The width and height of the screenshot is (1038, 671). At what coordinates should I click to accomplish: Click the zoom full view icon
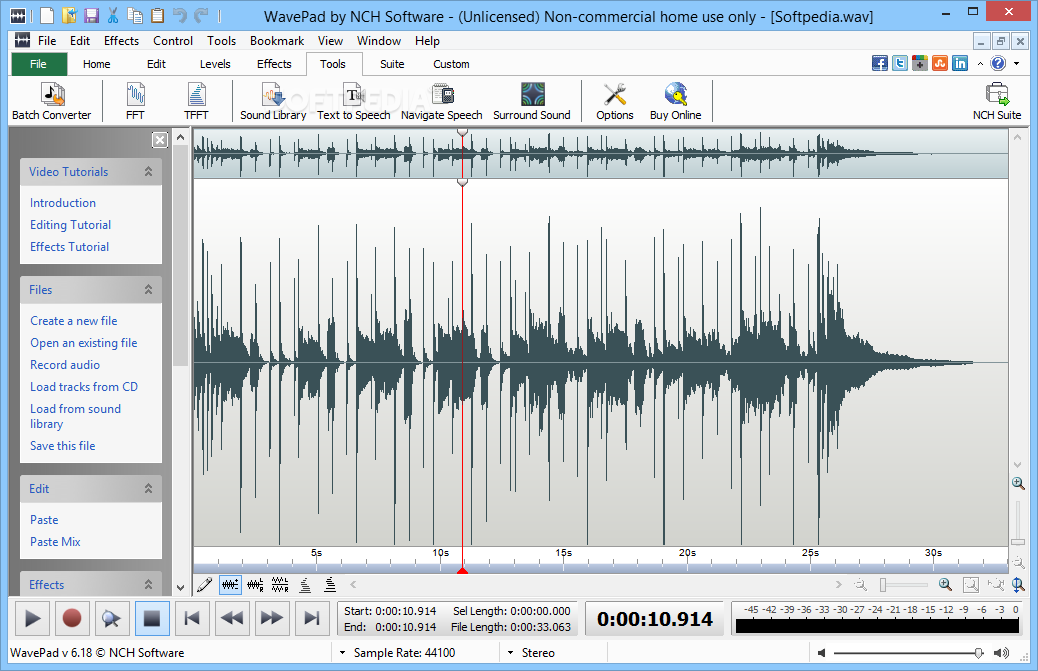(x=970, y=584)
